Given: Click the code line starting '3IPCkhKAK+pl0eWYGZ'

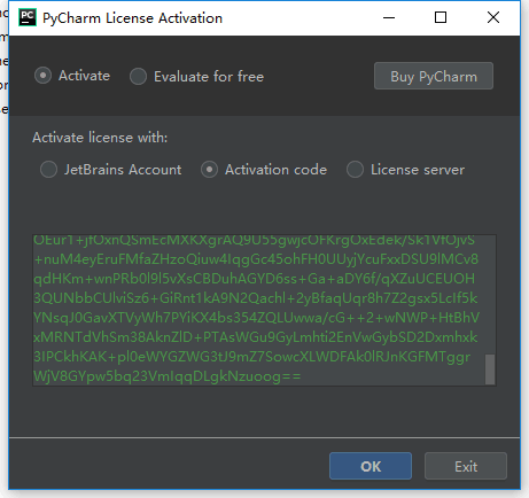Looking at the screenshot, I should 252,357.
